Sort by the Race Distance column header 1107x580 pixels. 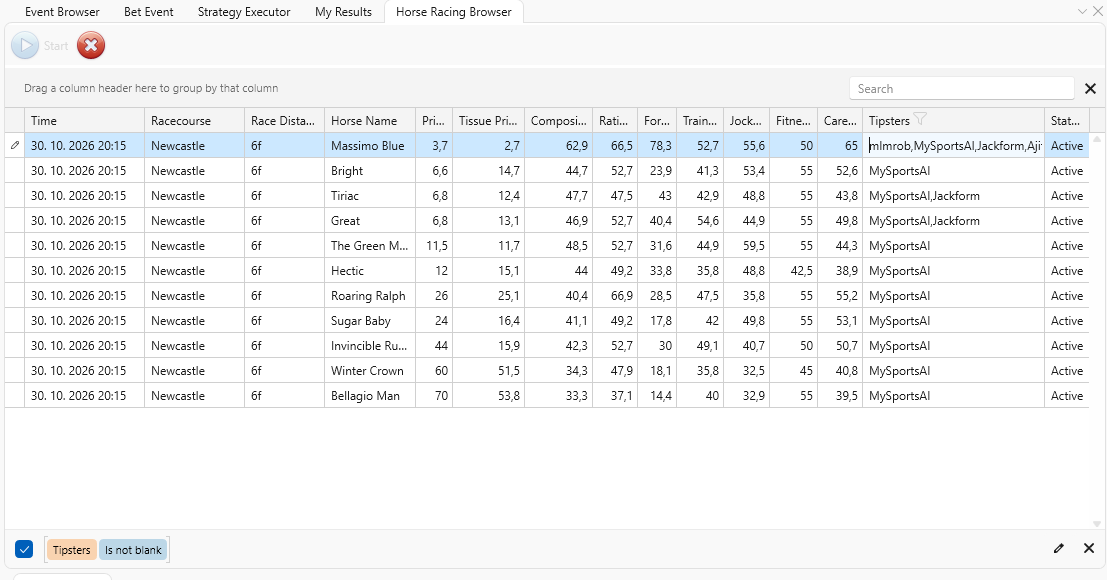(285, 121)
